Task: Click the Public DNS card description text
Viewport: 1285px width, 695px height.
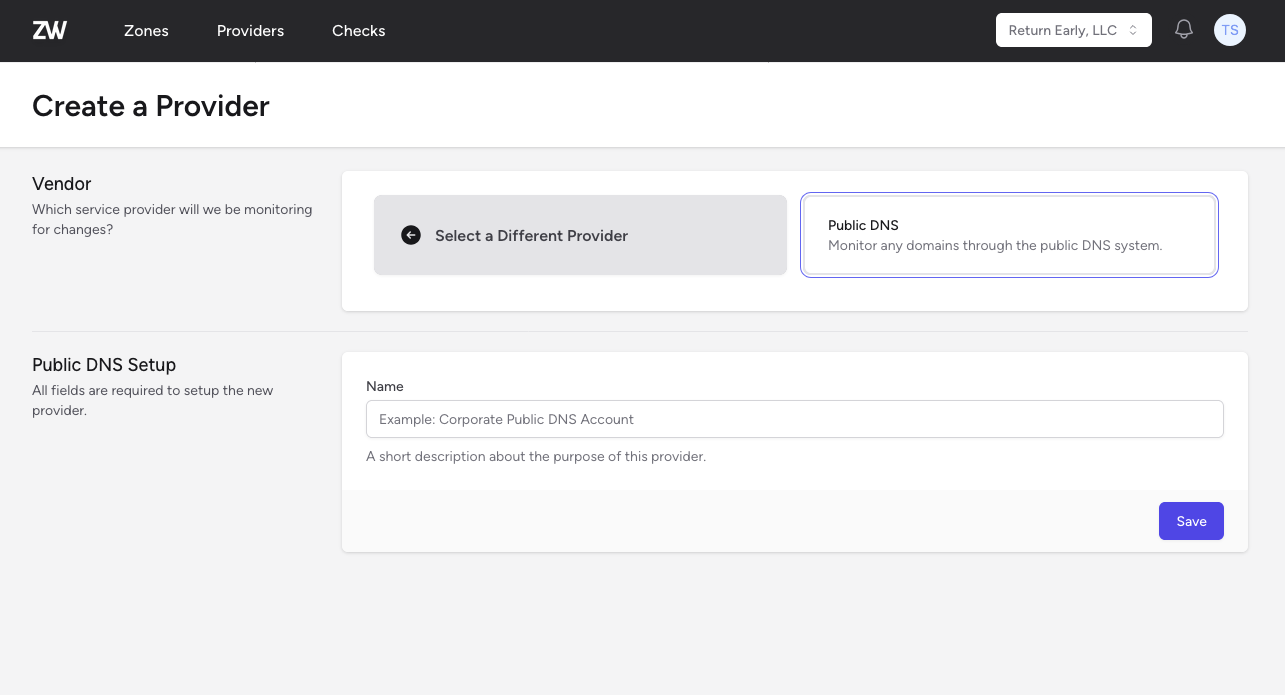Action: click(x=994, y=245)
